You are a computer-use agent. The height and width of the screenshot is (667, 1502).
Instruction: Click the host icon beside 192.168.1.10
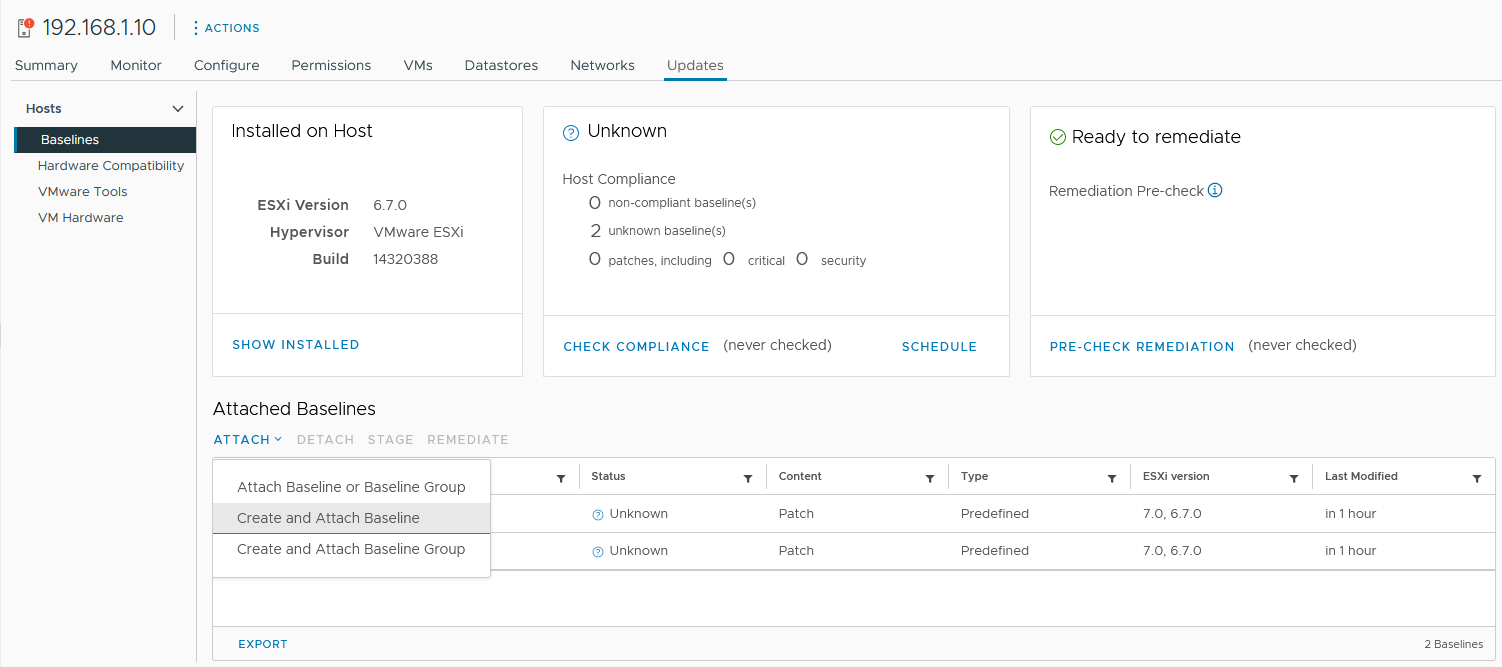click(x=25, y=27)
